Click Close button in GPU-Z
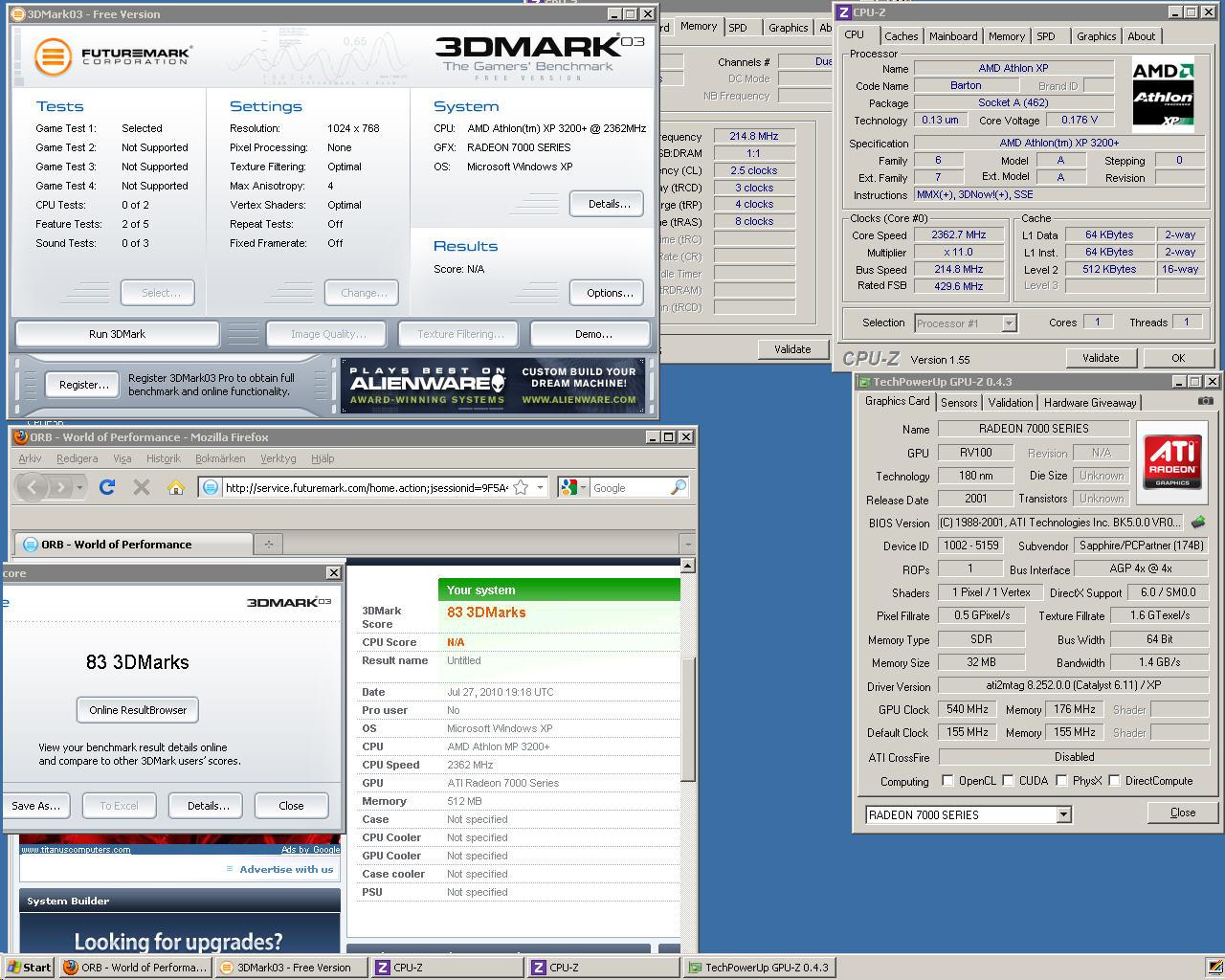This screenshot has width=1225, height=980. (x=1183, y=813)
